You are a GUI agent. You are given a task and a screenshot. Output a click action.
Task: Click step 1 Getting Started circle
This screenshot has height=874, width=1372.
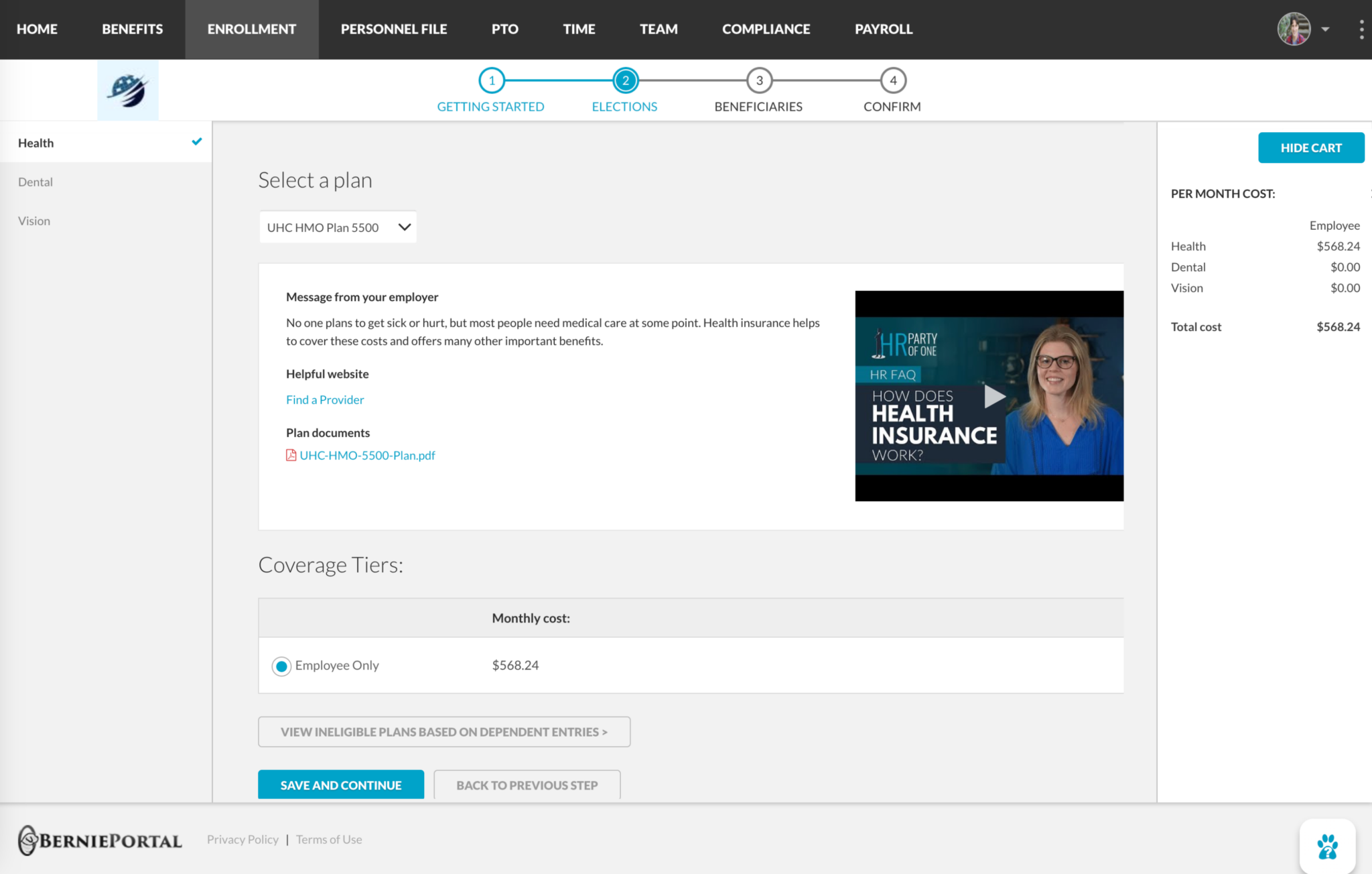pos(491,80)
